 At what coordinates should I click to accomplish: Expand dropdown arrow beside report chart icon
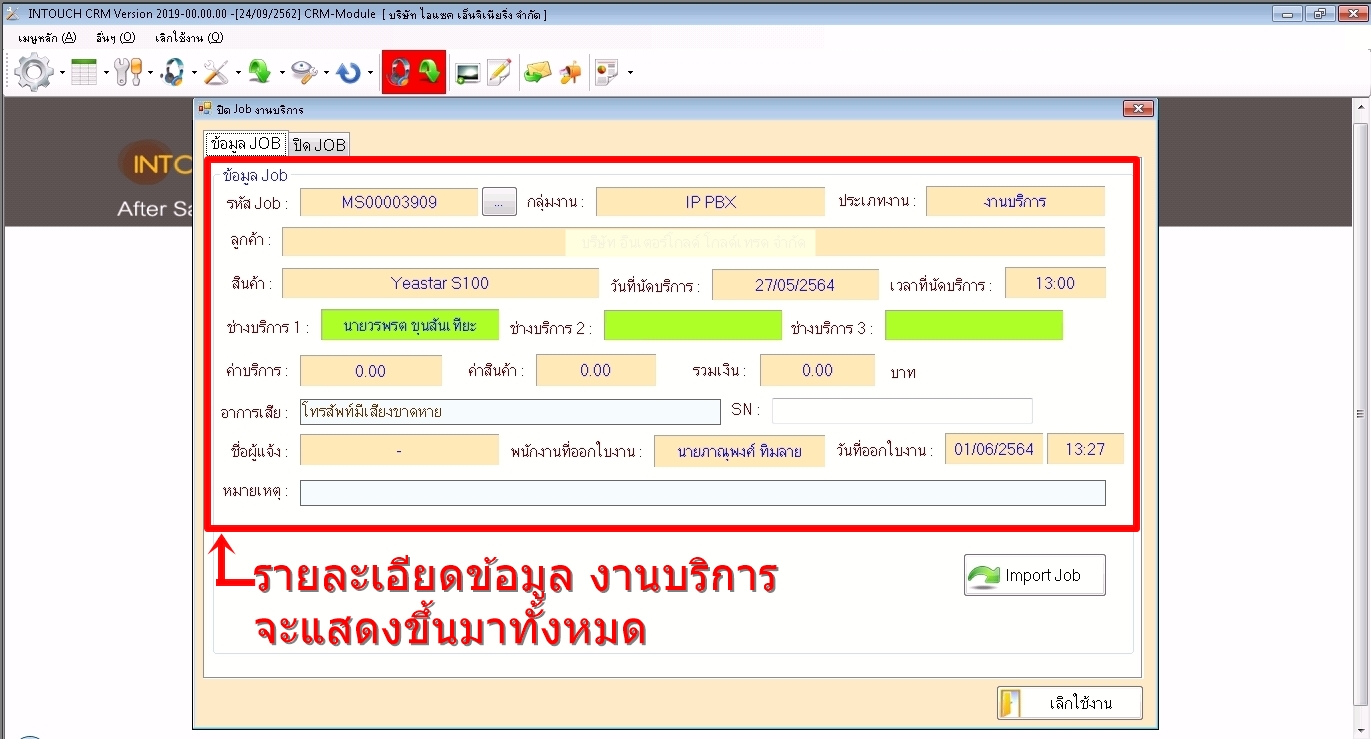tap(630, 74)
